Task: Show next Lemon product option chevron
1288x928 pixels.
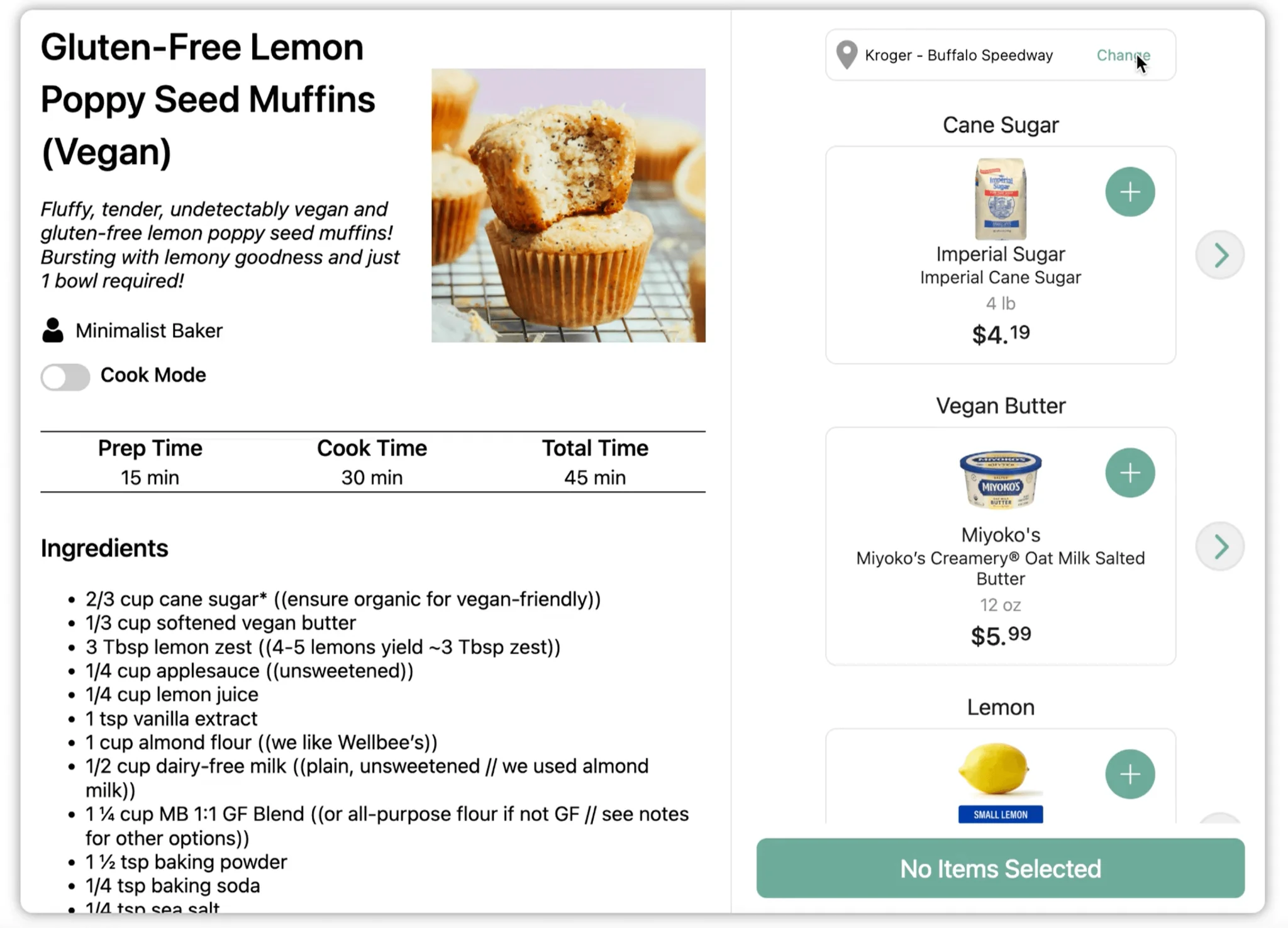Action: pos(1220,818)
